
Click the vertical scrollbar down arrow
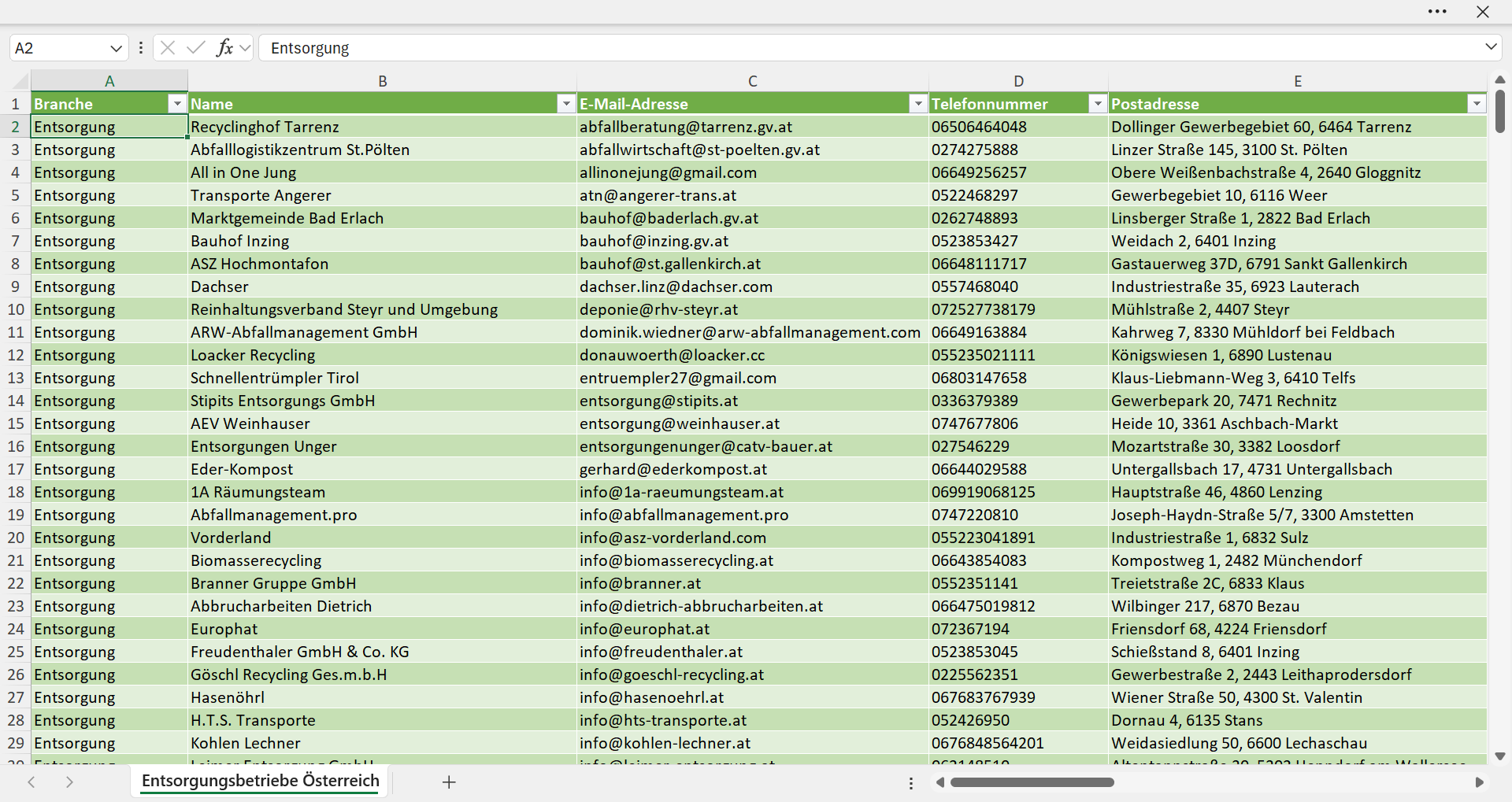(x=1500, y=756)
